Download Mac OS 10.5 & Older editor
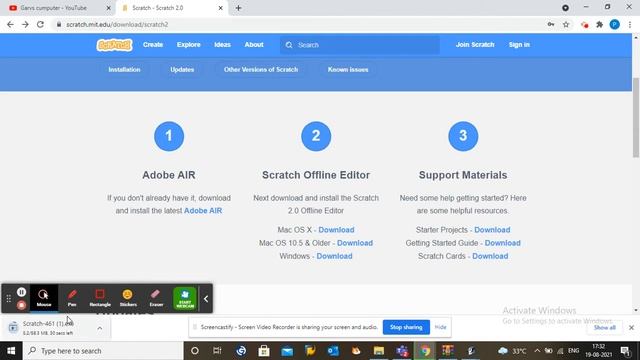Screen dimensions: 640x360 (355, 243)
